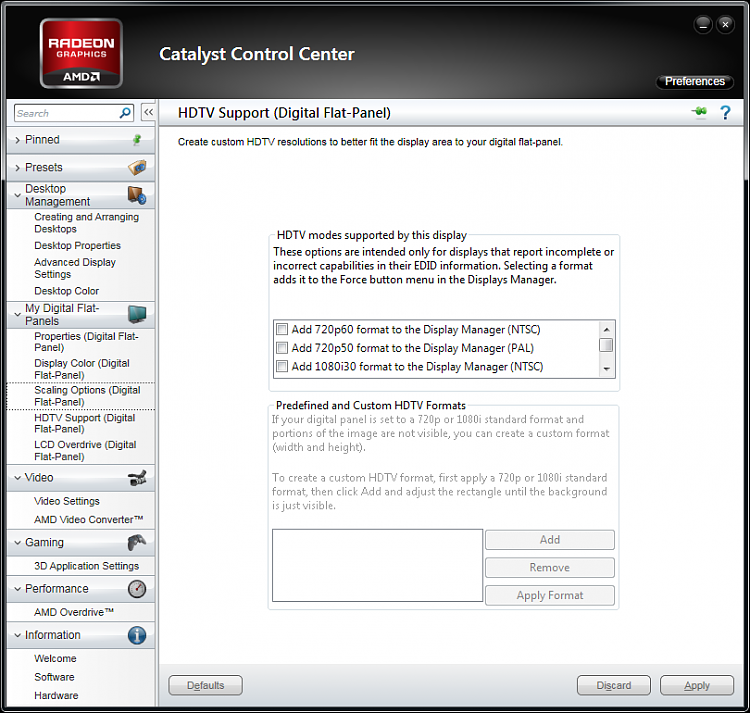Collapse the Performance section chevron
The width and height of the screenshot is (750, 713).
pyautogui.click(x=17, y=589)
